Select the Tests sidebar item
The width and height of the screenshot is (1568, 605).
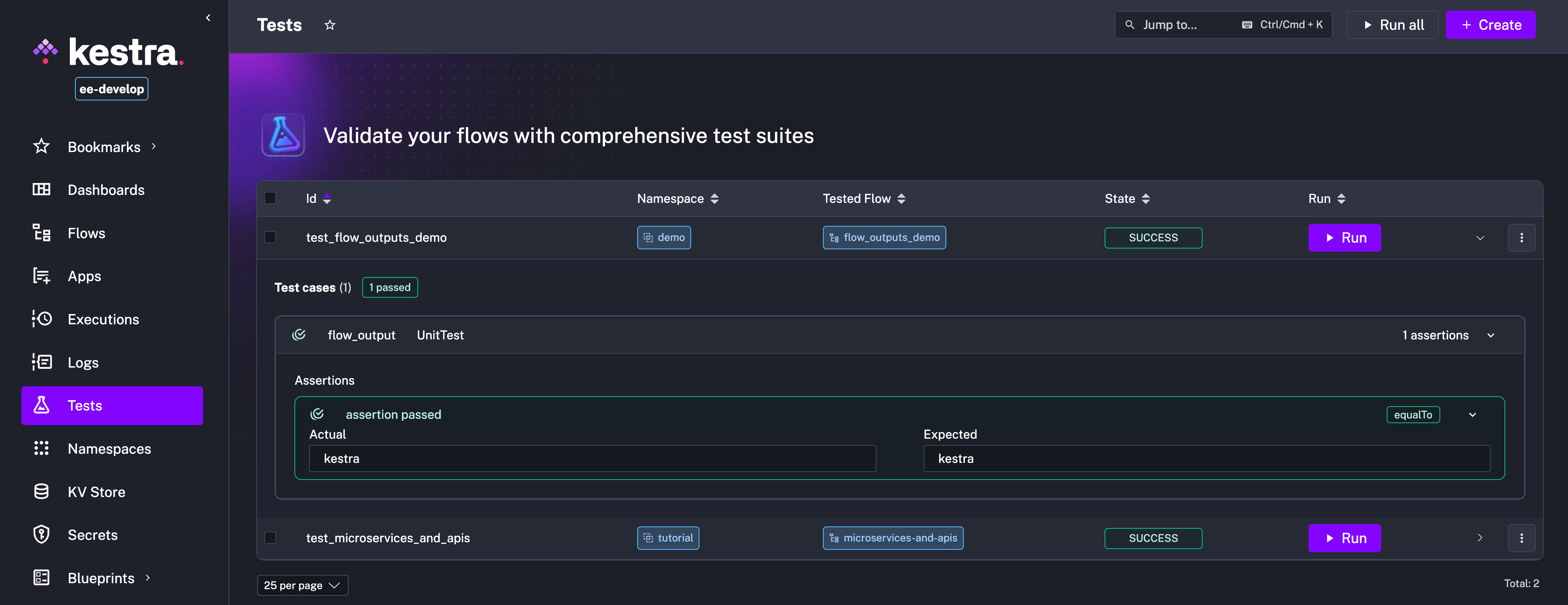(112, 405)
